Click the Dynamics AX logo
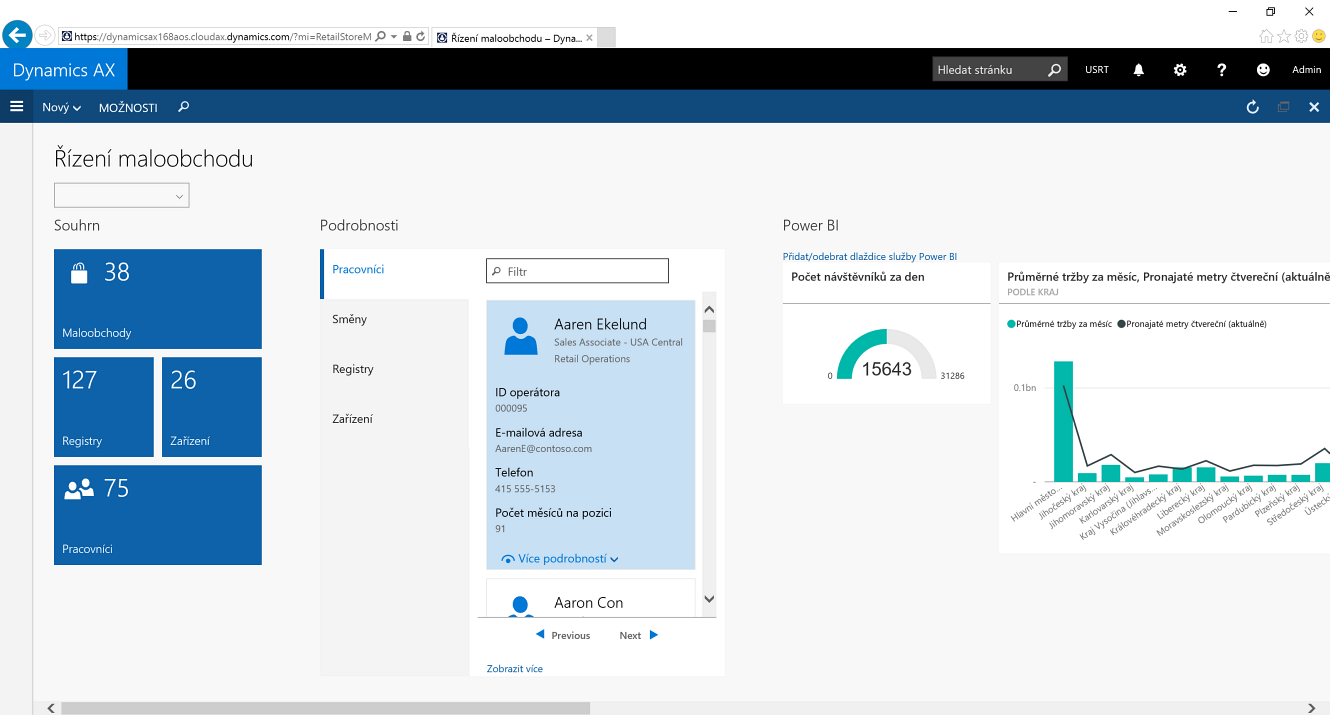The height and width of the screenshot is (715, 1330). [64, 70]
